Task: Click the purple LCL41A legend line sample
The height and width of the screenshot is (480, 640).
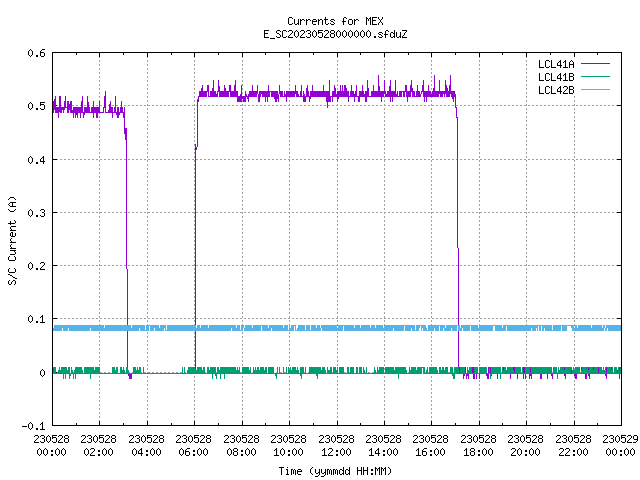Action: 595,64
